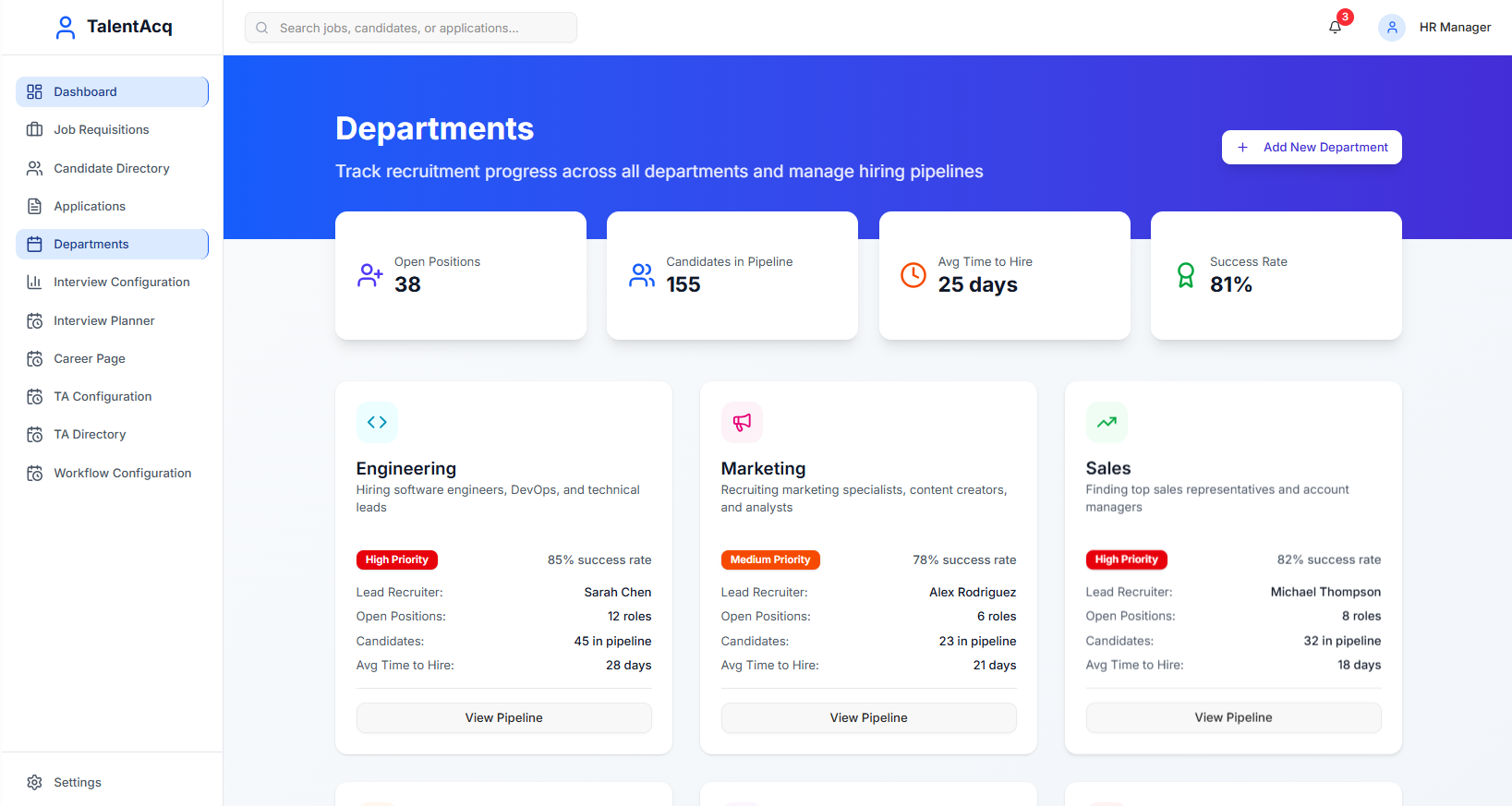Click the Interview Configuration chart icon
This screenshot has height=806, width=1512.
(34, 282)
